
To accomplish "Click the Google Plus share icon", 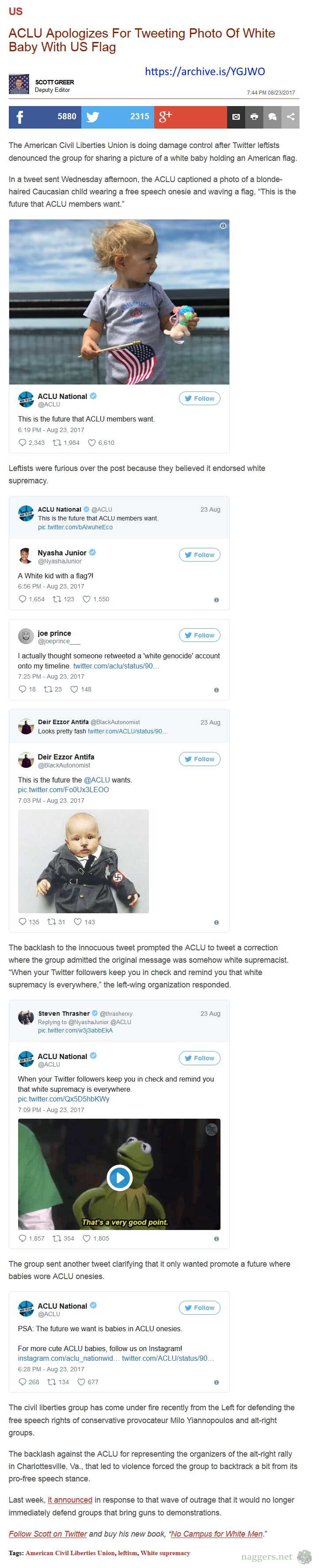I will coord(165,117).
